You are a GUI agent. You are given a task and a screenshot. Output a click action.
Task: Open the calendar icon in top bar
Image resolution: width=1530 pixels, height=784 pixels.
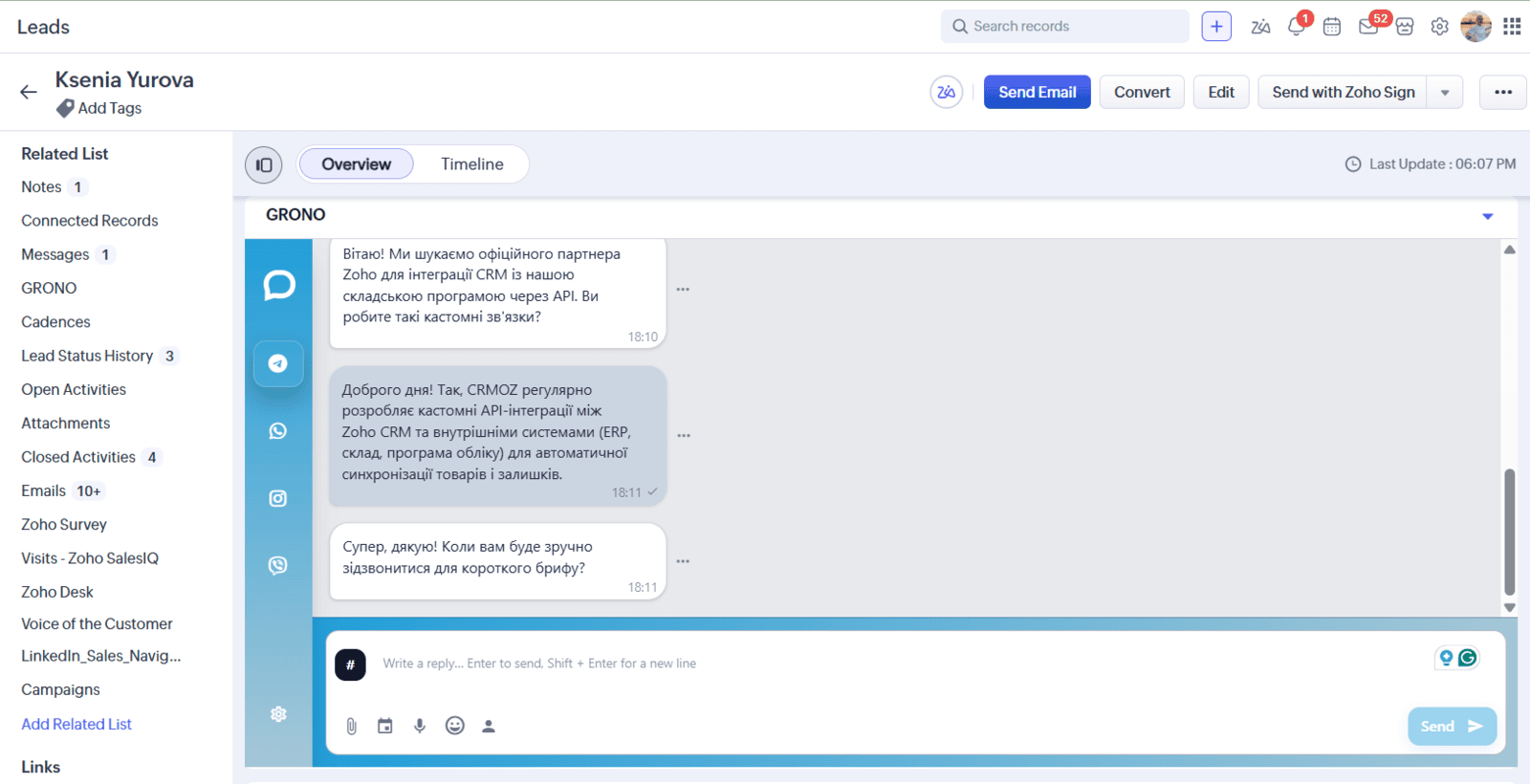tap(1332, 27)
